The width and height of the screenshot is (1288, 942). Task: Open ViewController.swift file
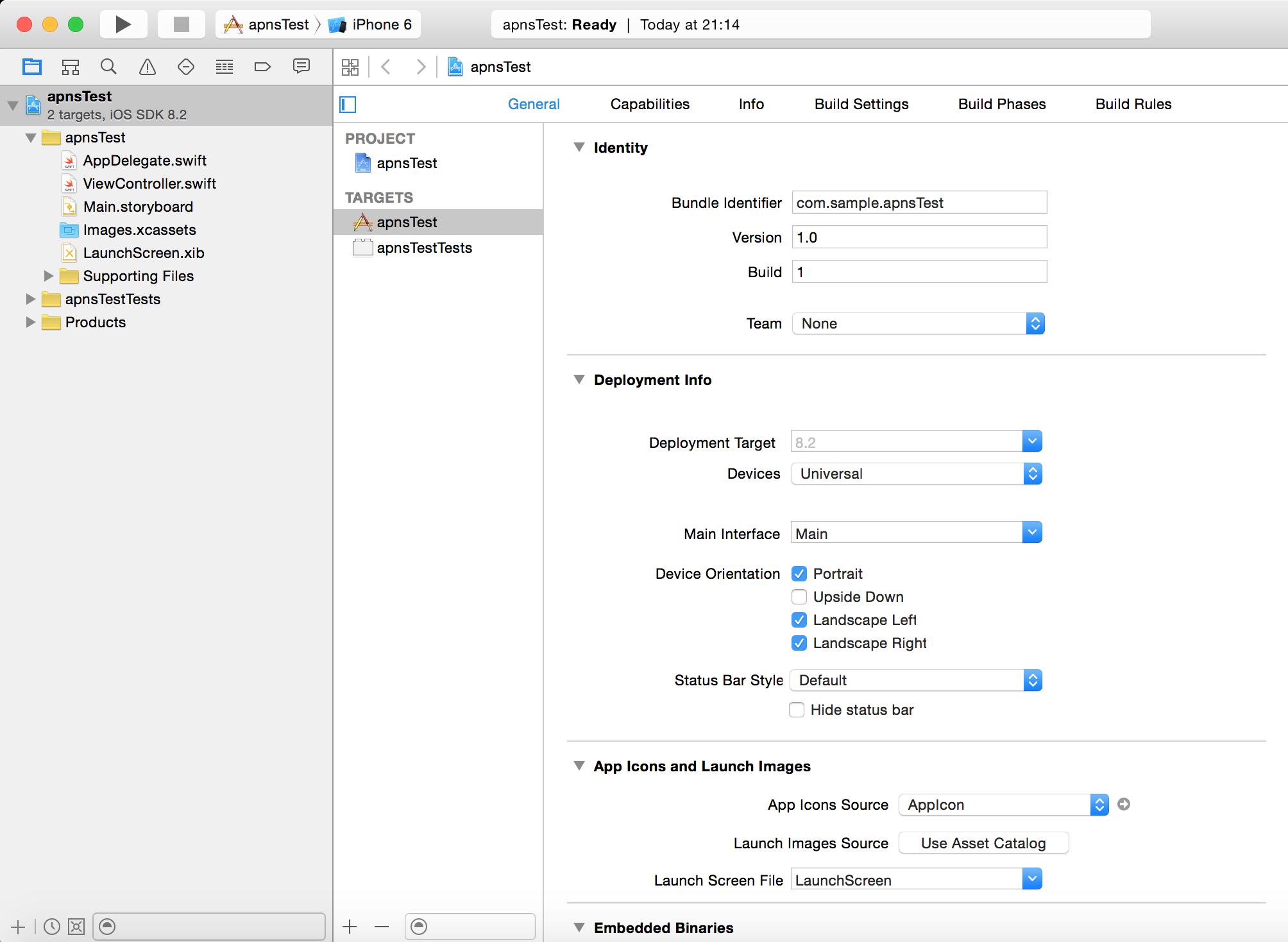point(139,184)
